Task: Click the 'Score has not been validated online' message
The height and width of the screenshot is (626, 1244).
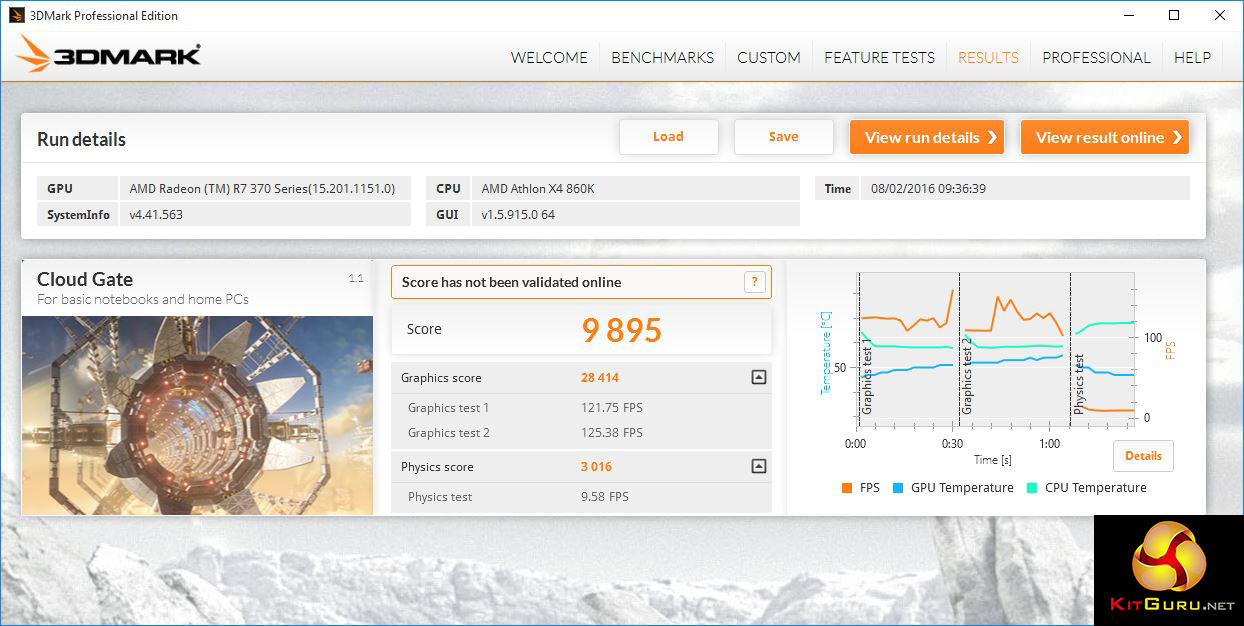Action: pyautogui.click(x=511, y=282)
